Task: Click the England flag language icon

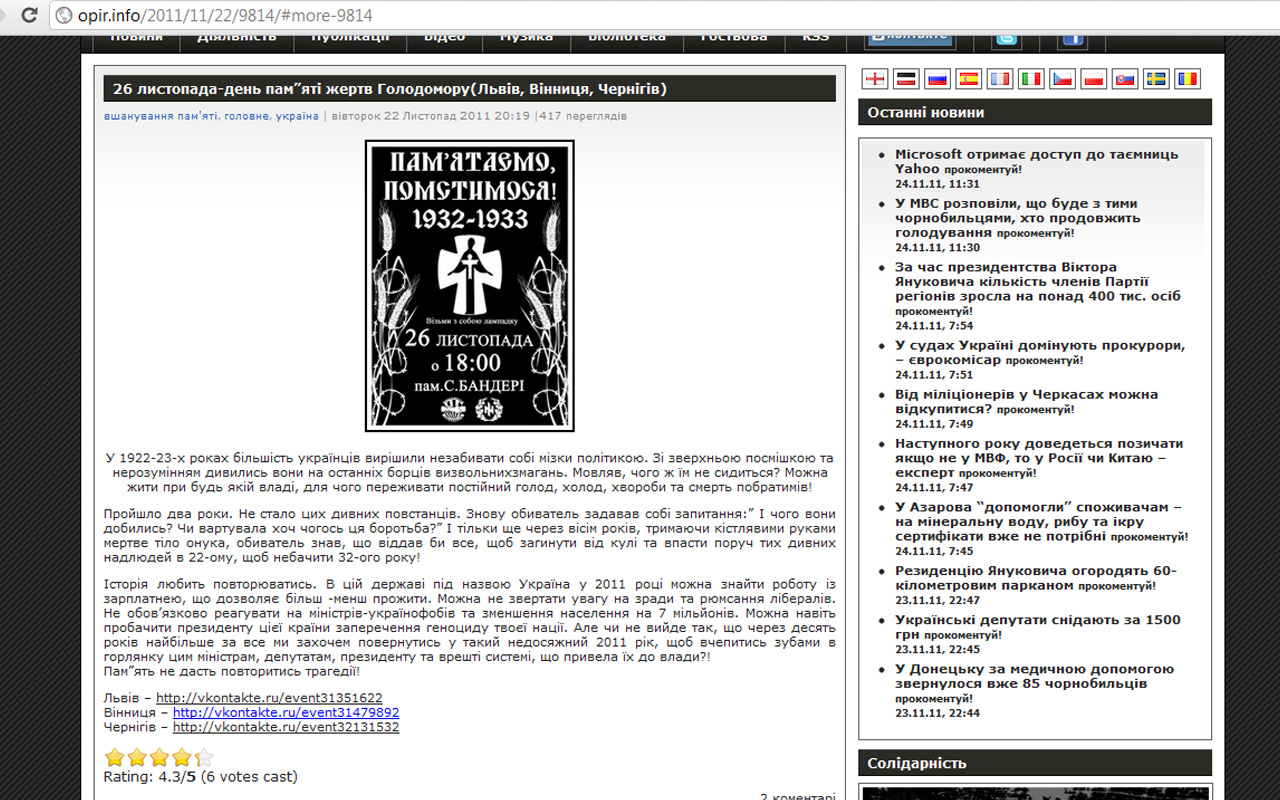Action: (875, 79)
